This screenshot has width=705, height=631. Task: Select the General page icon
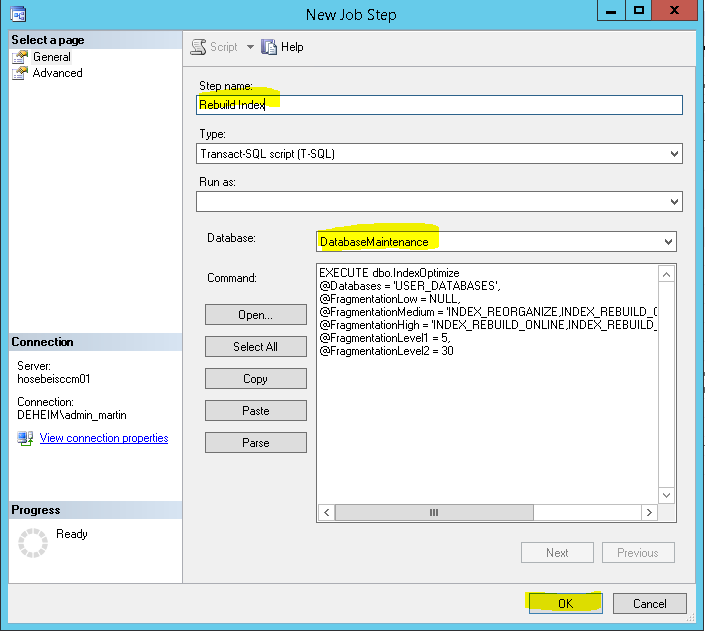point(20,57)
